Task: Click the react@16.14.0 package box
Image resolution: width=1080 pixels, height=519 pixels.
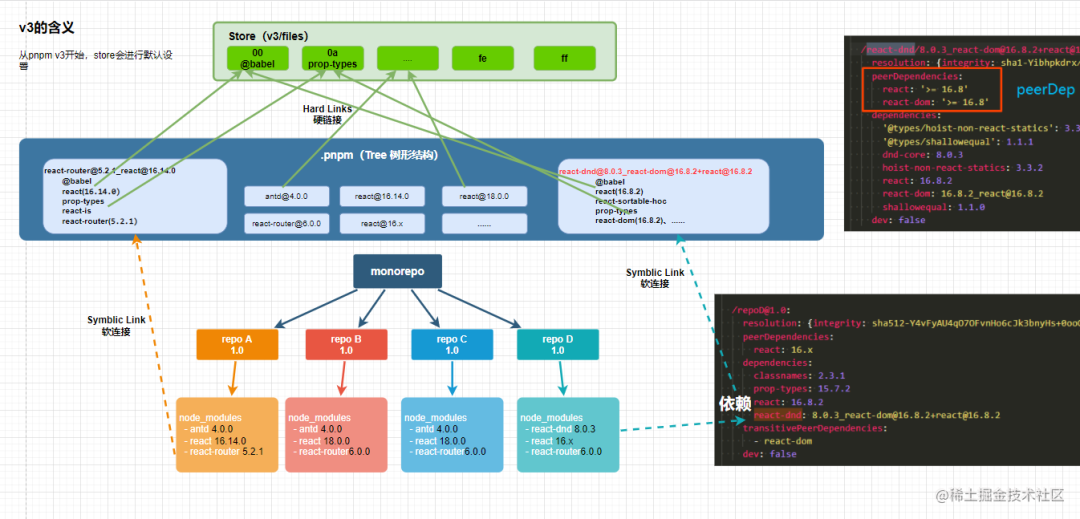Action: click(382, 196)
